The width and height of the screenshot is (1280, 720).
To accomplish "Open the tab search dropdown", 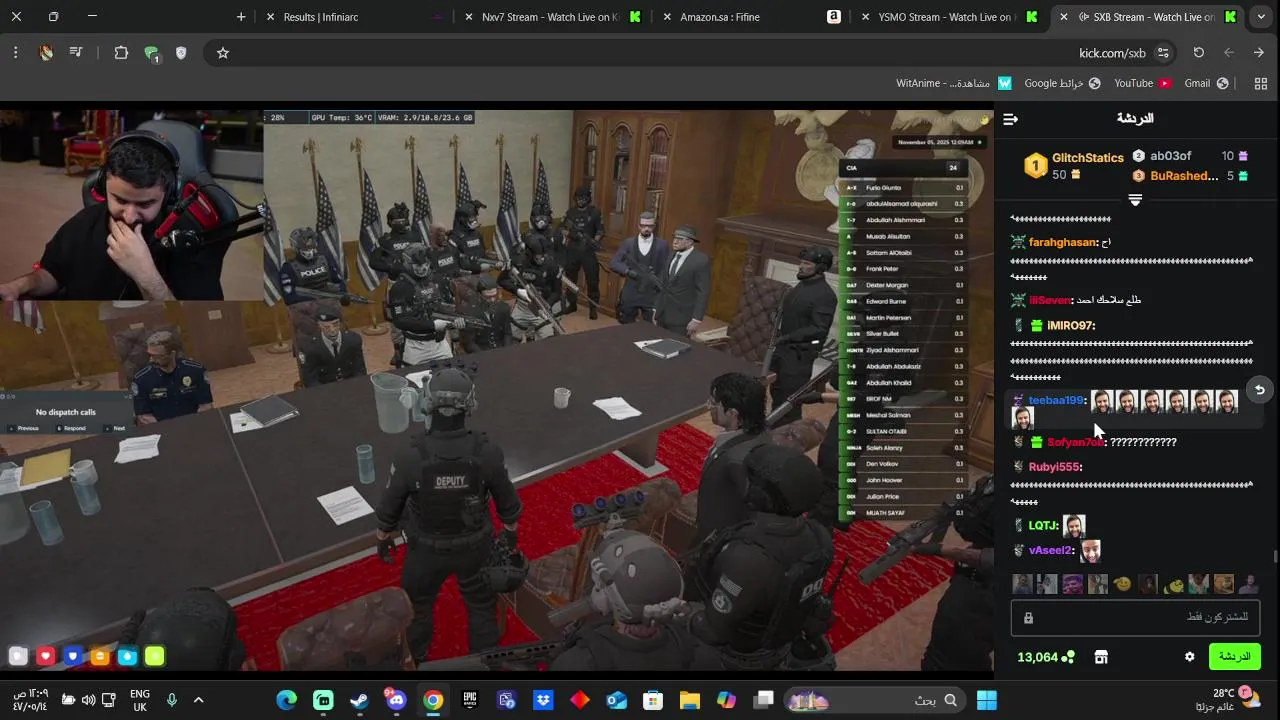I will point(1261,17).
